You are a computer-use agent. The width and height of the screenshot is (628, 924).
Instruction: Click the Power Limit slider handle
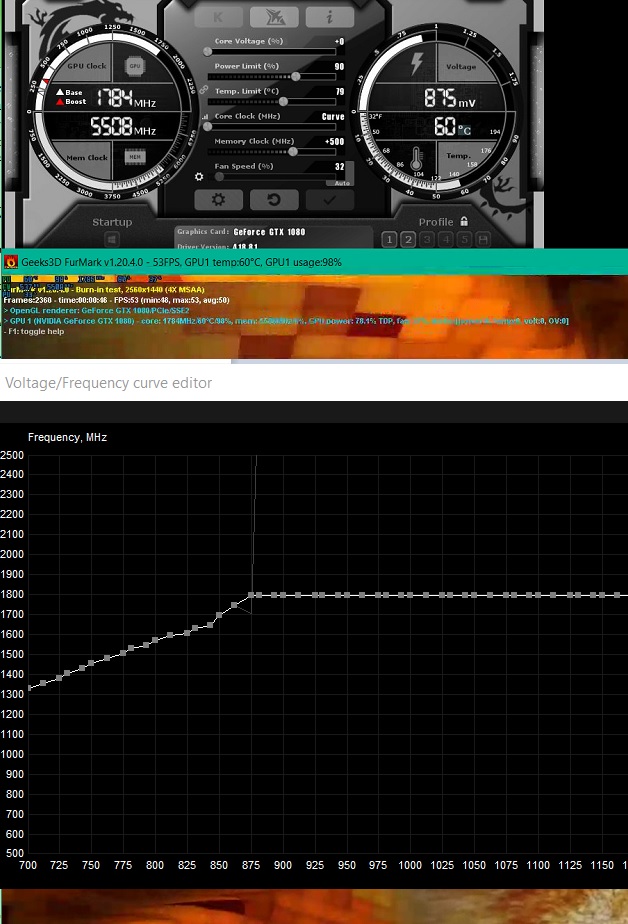coord(296,77)
